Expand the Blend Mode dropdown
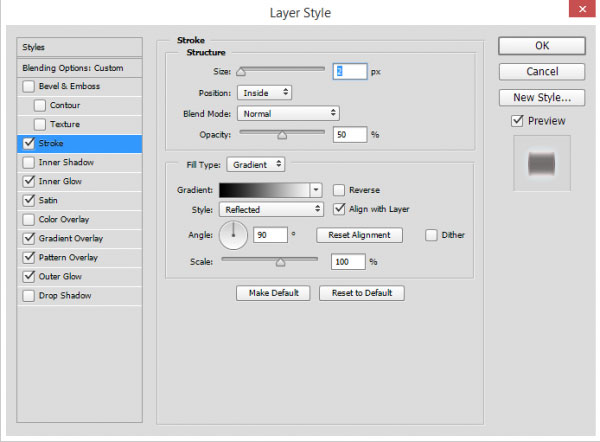Screen dimensions: 600x442 tap(288, 113)
